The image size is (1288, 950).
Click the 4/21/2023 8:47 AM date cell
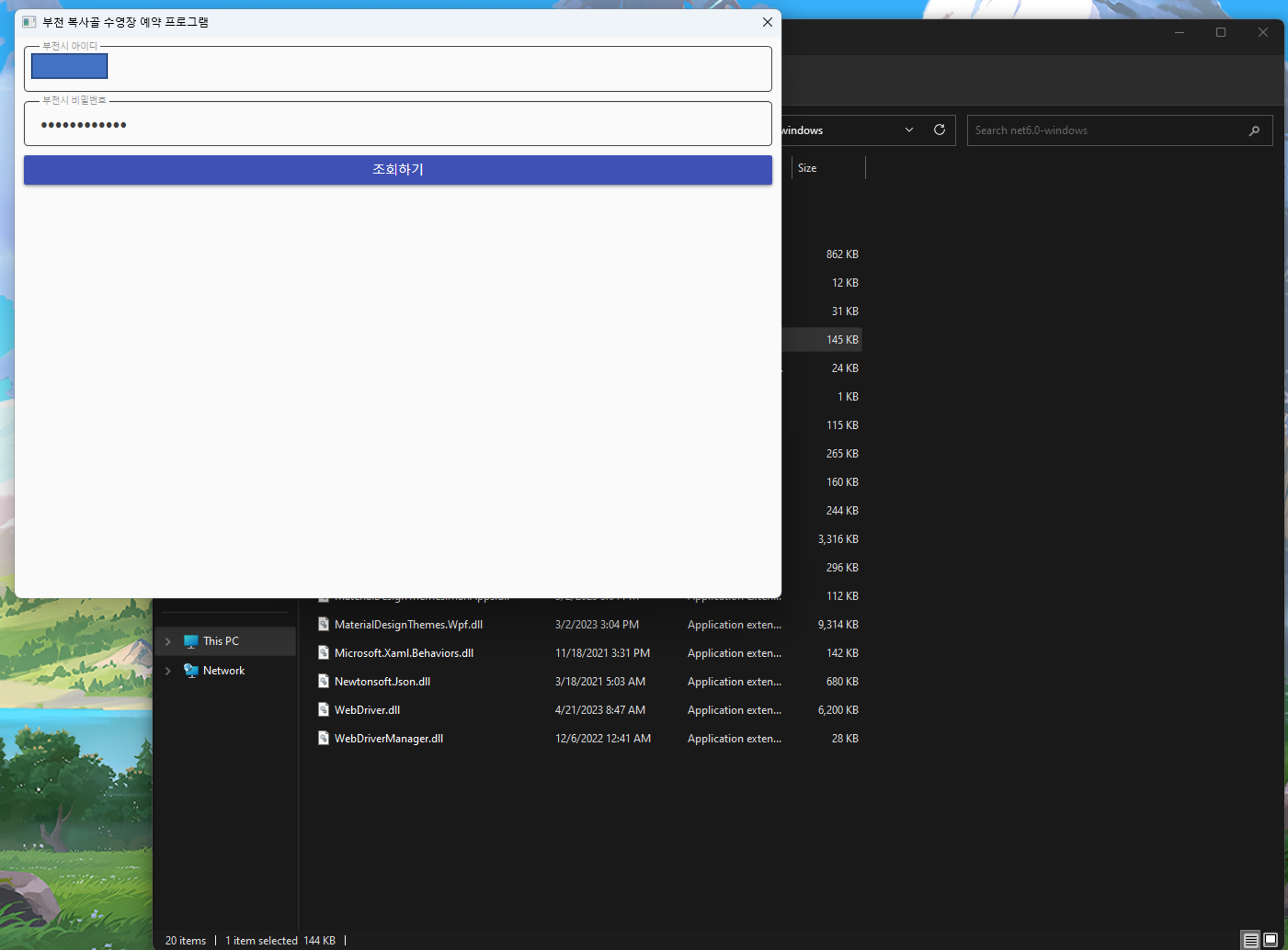600,710
